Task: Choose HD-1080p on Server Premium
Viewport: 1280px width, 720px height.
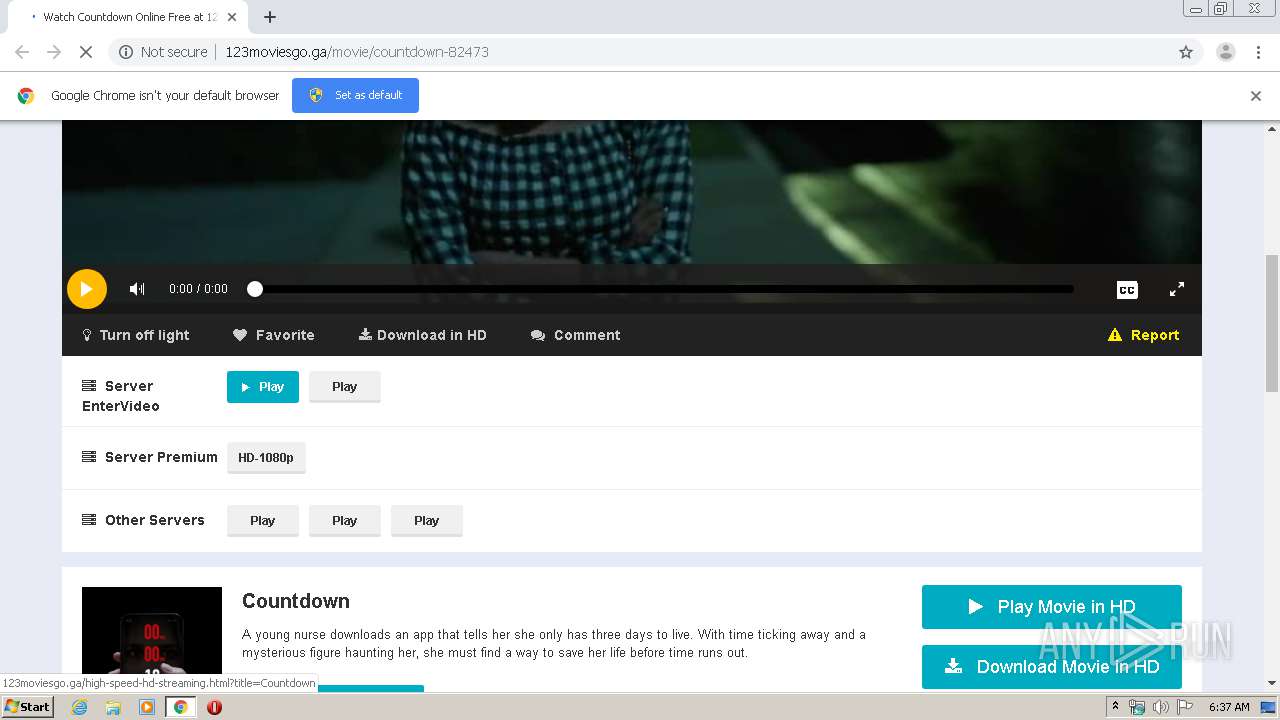Action: (x=266, y=458)
